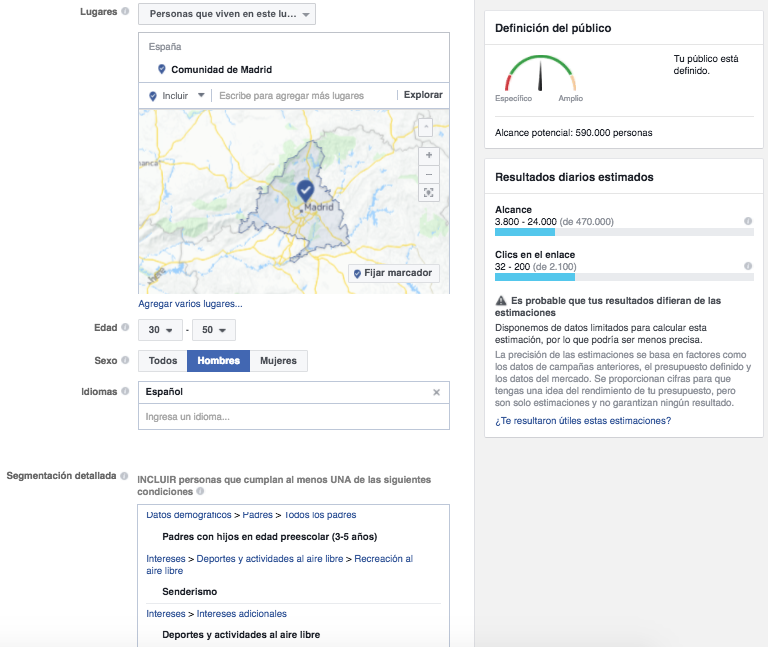
Task: Click the info icon beside Lugares
Action: [125, 12]
